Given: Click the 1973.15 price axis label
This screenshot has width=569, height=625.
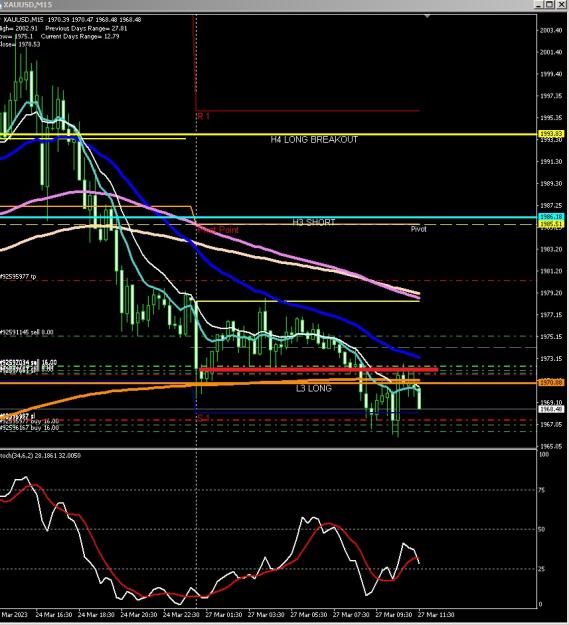Looking at the screenshot, I should [x=550, y=359].
